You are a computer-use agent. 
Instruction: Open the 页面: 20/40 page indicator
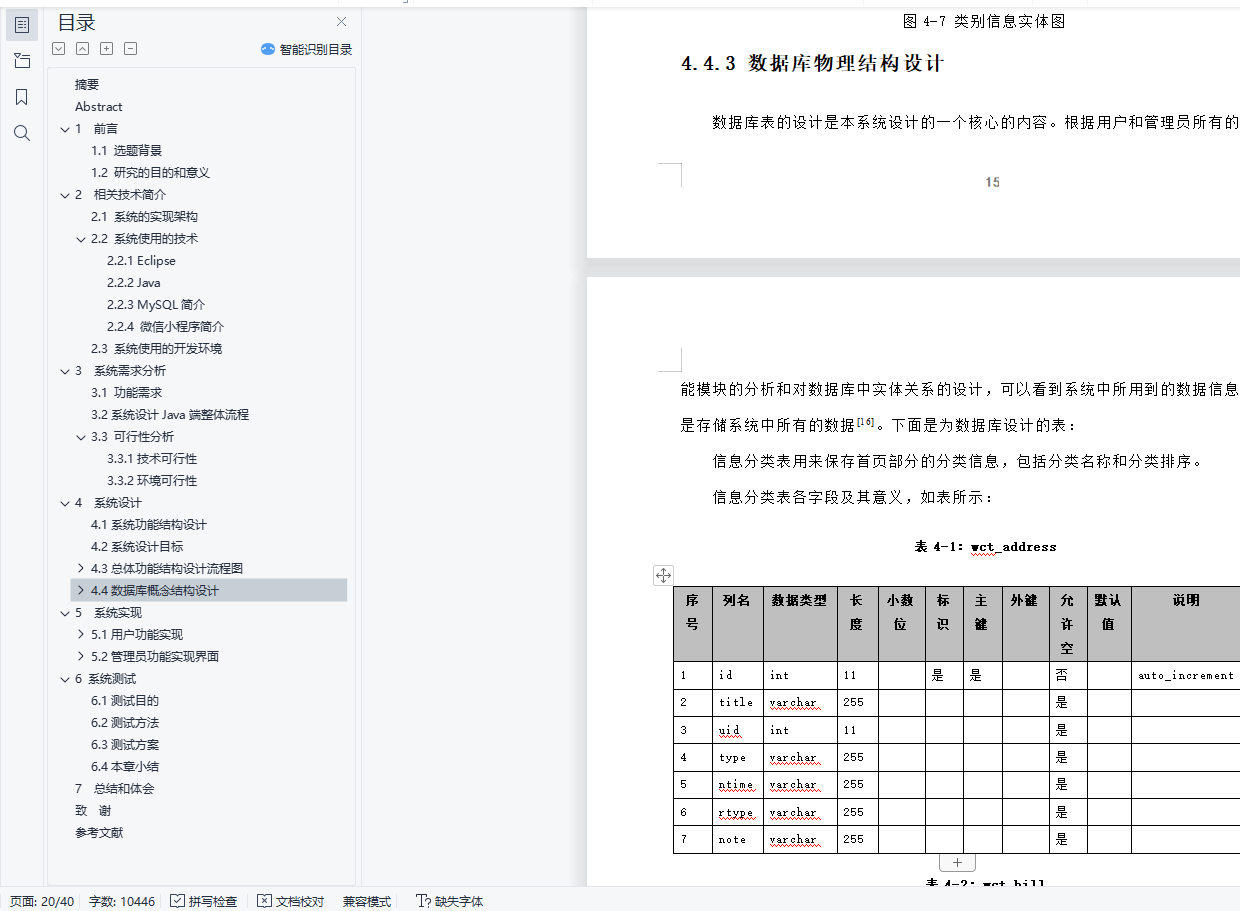tap(42, 901)
